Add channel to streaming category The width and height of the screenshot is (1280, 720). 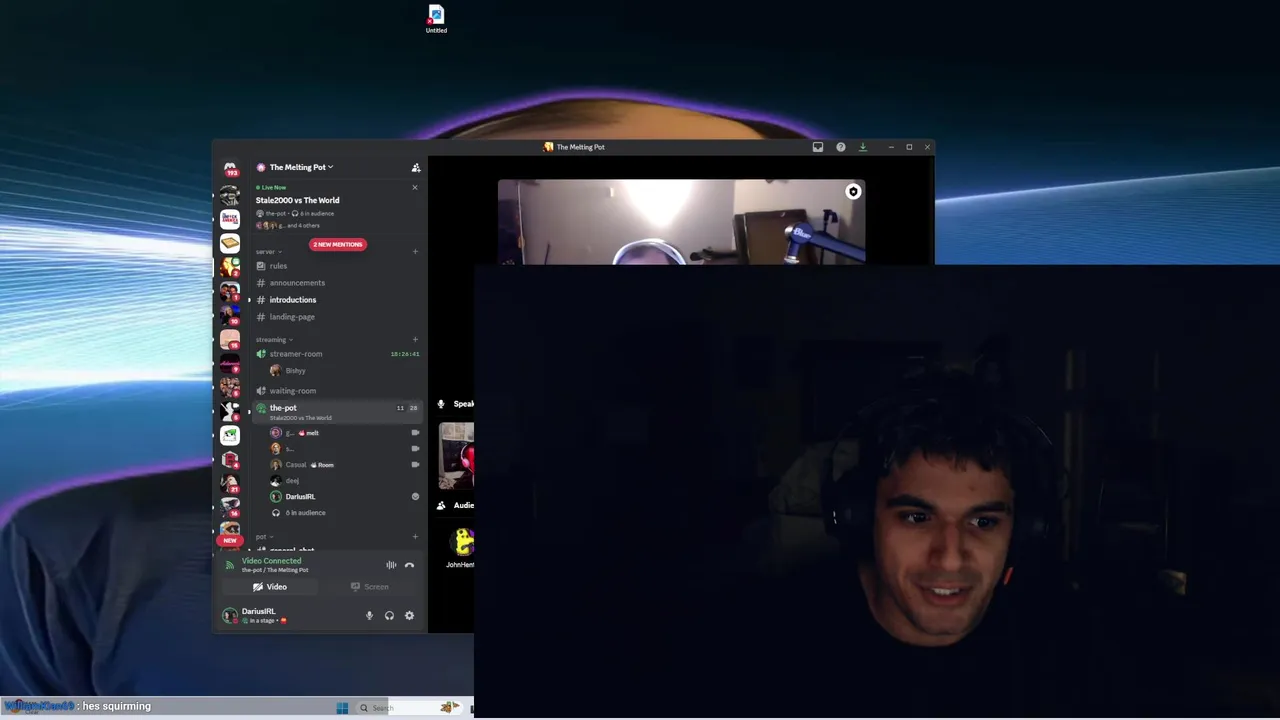tap(415, 339)
